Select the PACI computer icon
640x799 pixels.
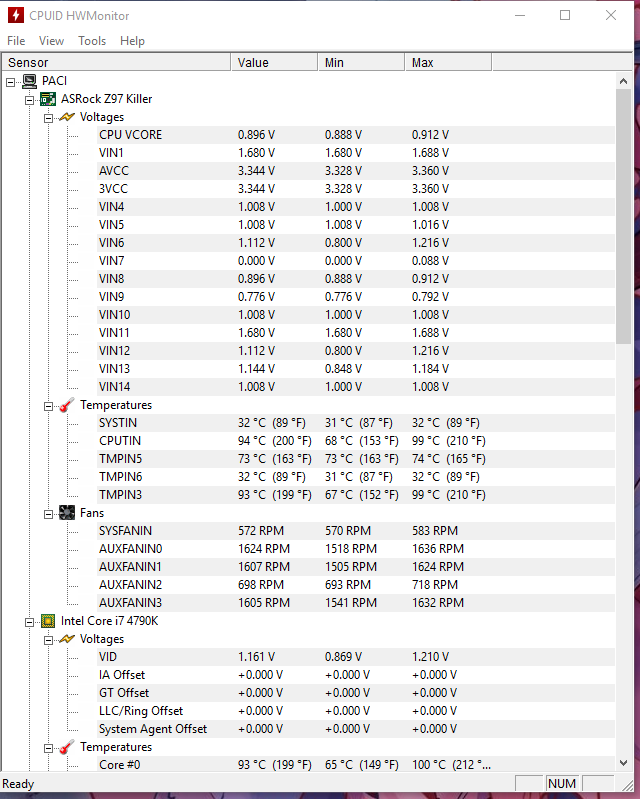(30, 81)
